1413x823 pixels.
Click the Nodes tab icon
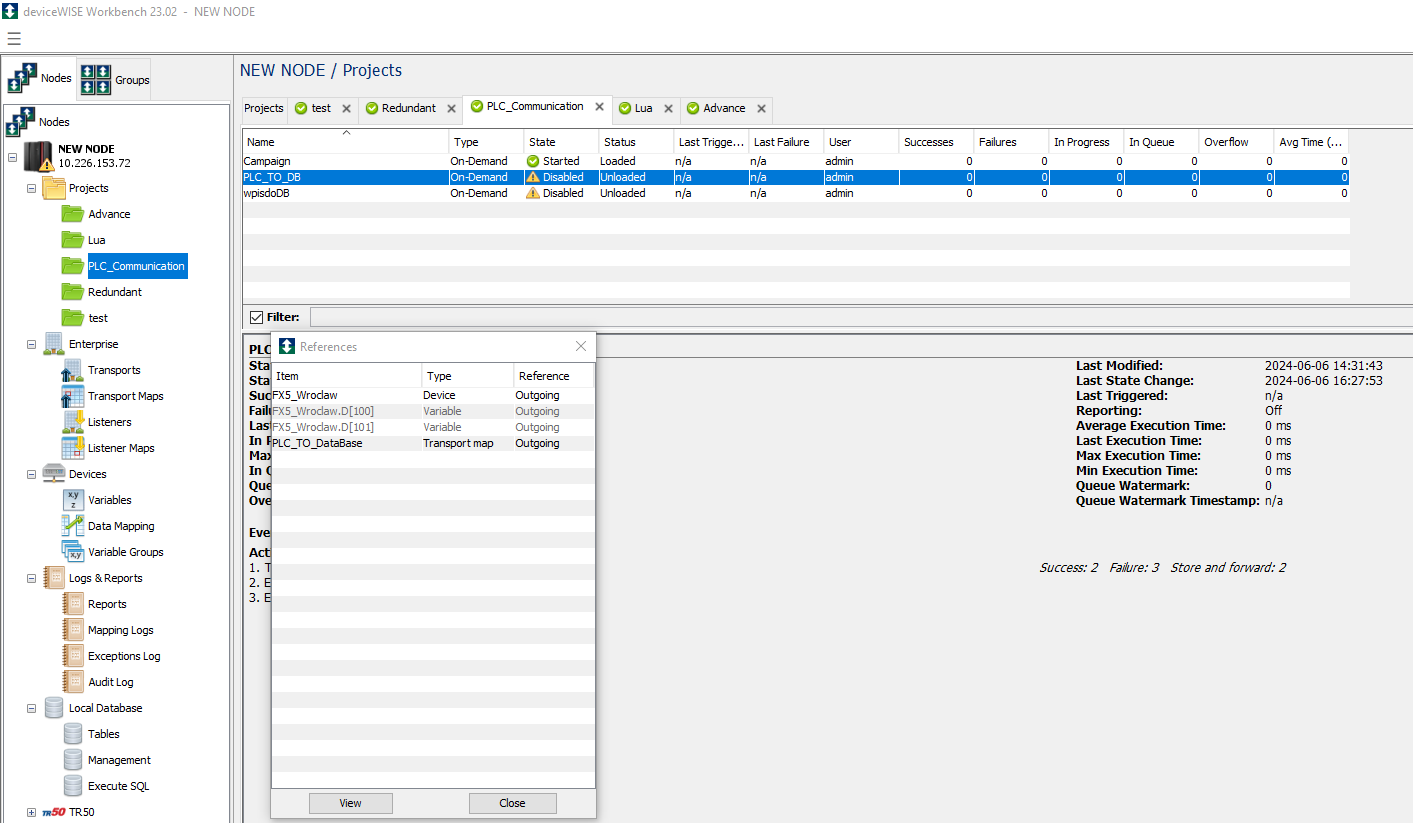coord(21,79)
